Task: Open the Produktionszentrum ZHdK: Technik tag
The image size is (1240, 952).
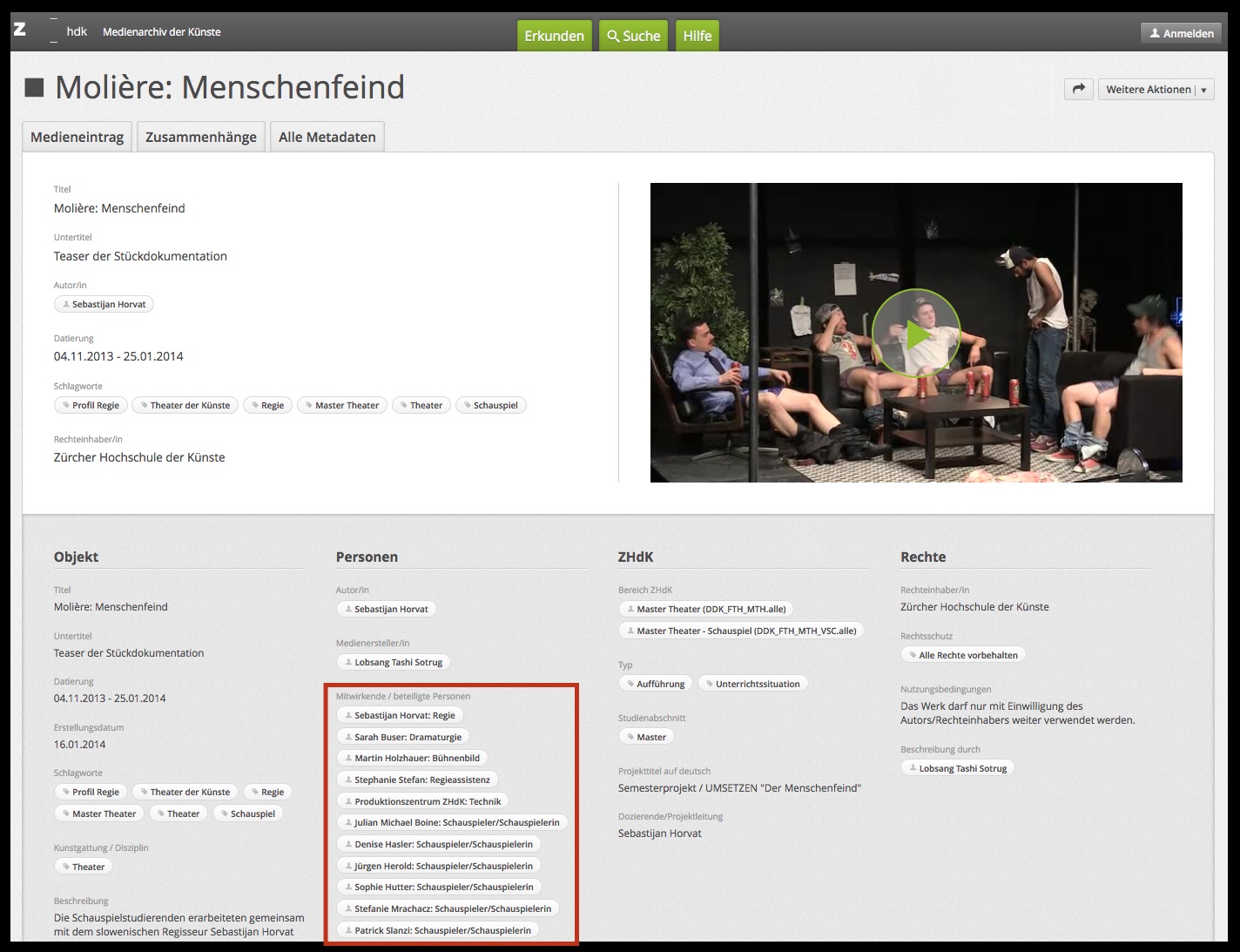Action: 422,801
